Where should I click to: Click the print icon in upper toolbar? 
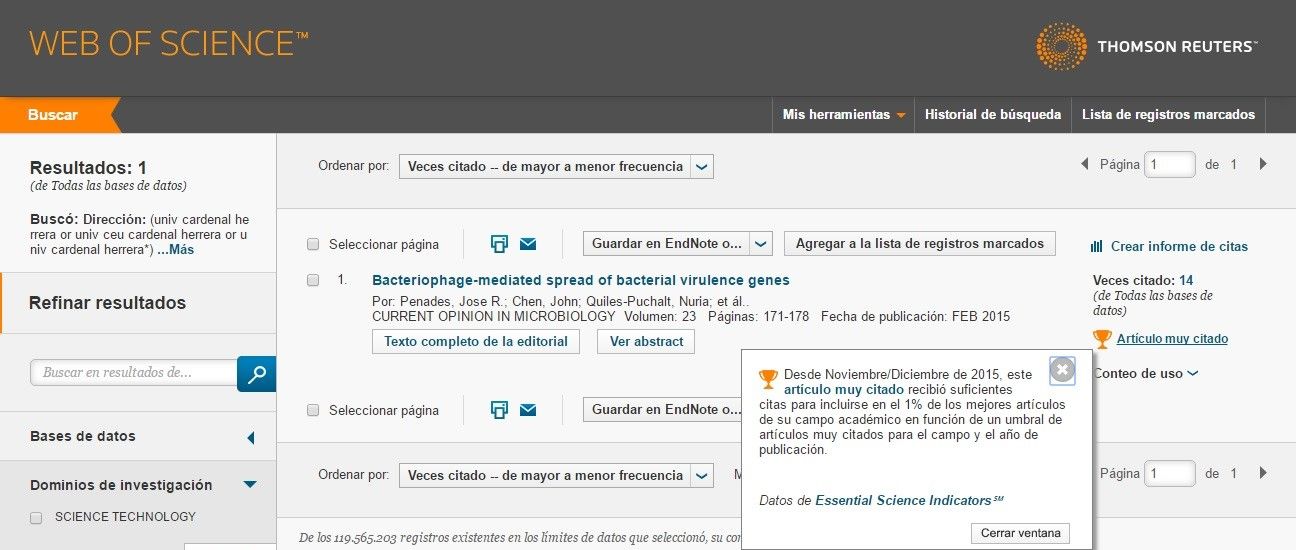pyautogui.click(x=500, y=243)
